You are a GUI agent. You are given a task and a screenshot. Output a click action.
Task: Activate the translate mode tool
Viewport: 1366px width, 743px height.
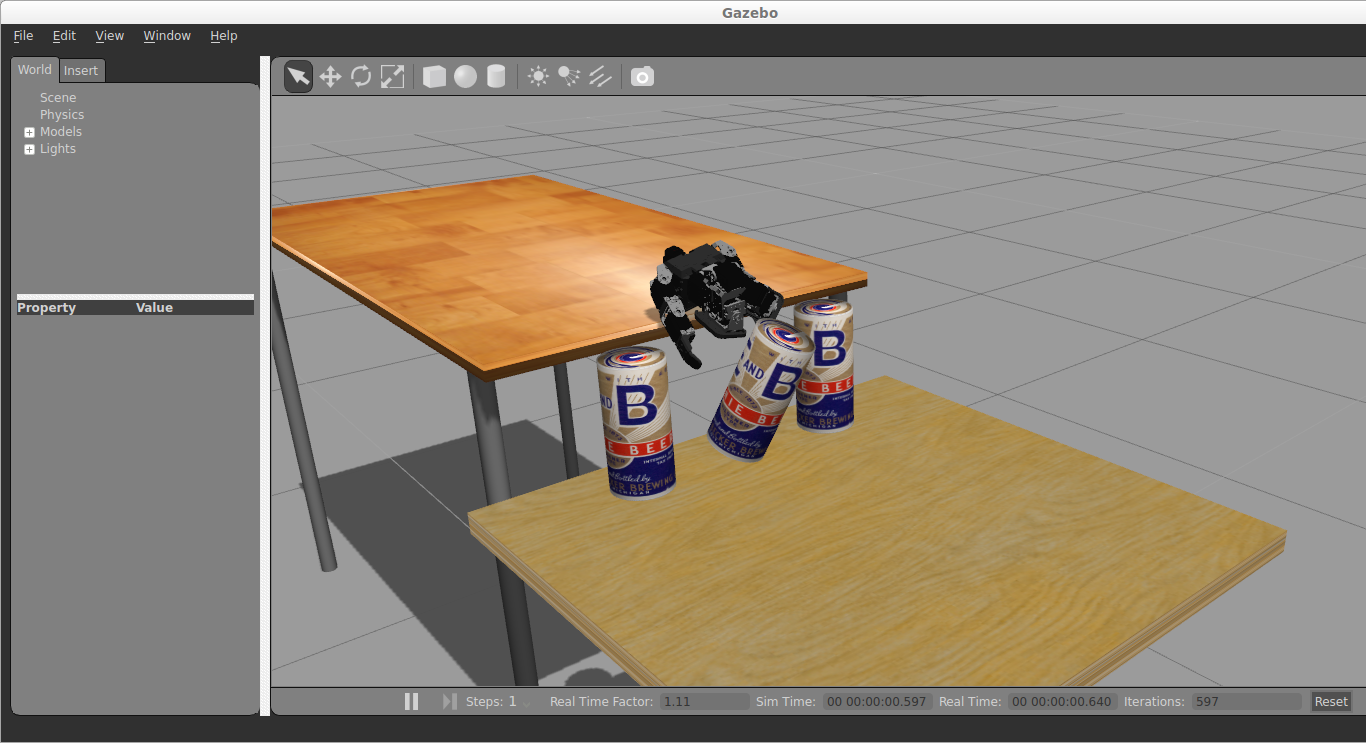(x=330, y=77)
